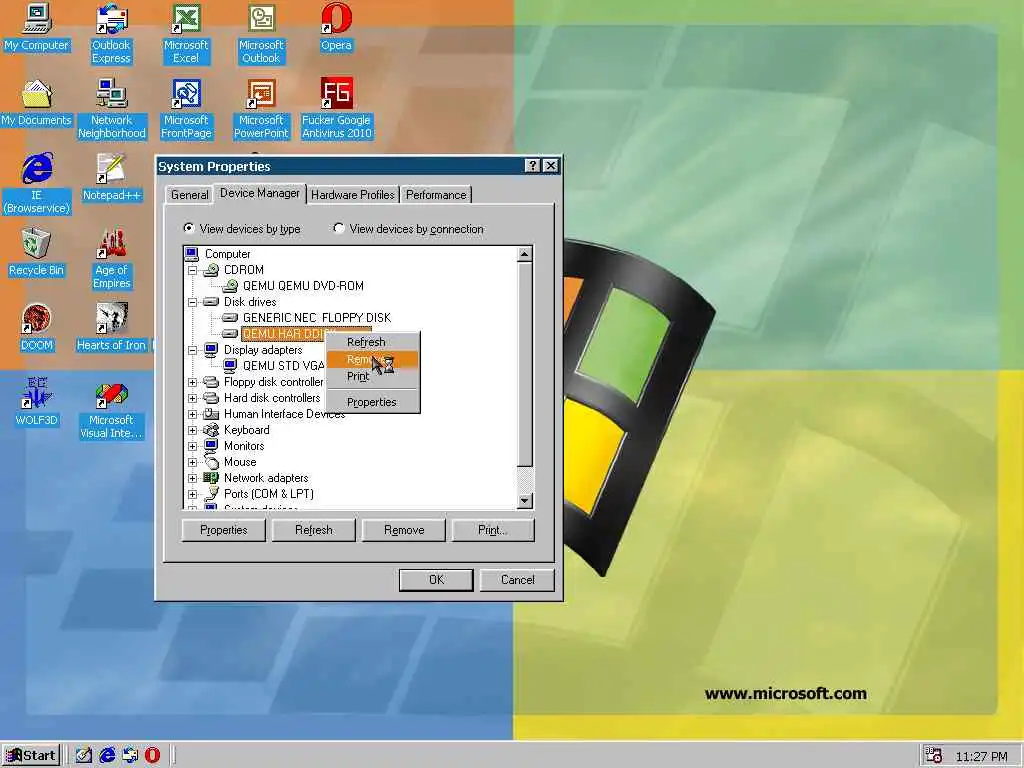
Task: Click device list scrollbar up arrow
Action: (524, 255)
